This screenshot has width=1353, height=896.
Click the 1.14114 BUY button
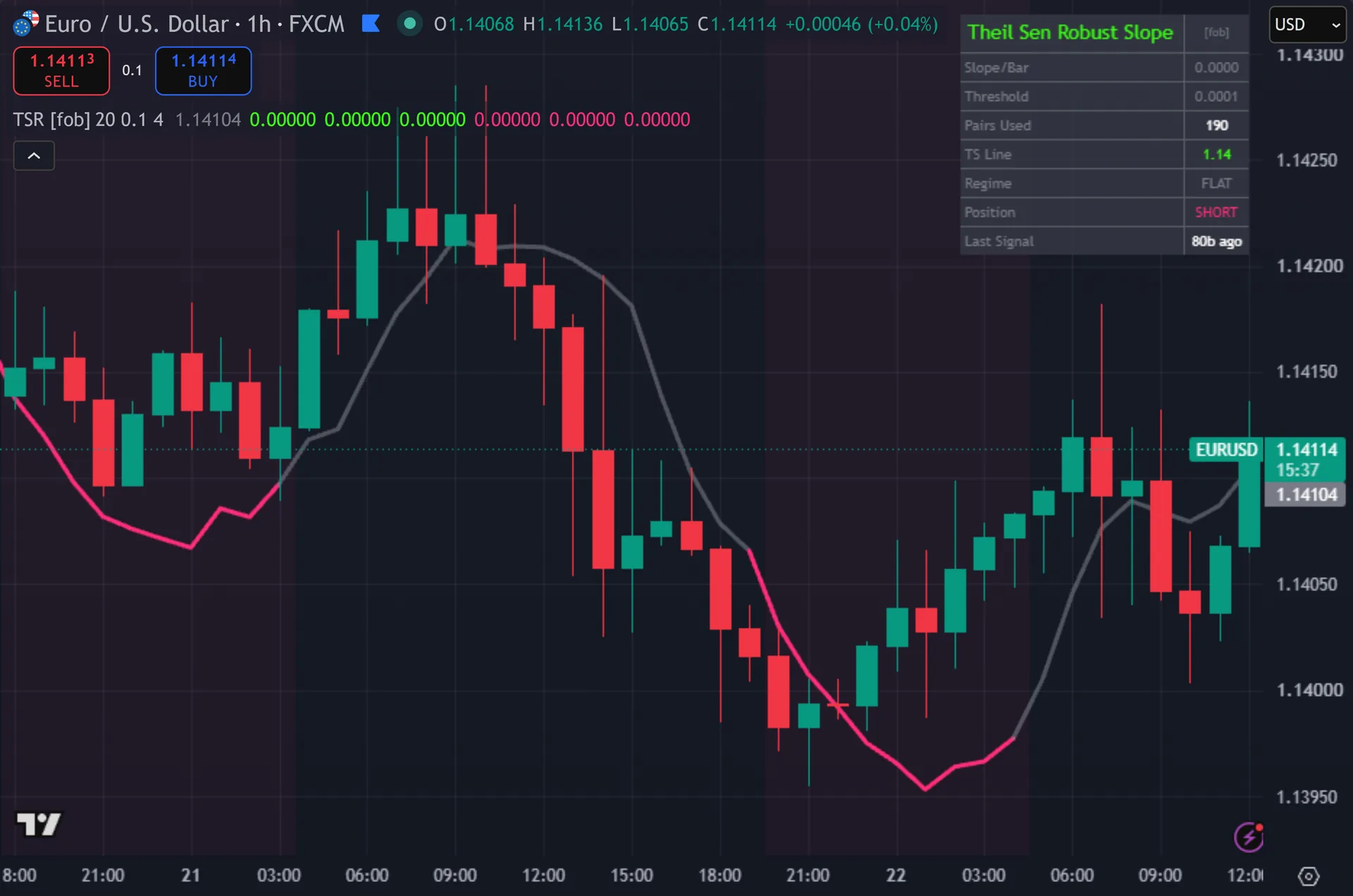click(x=203, y=70)
